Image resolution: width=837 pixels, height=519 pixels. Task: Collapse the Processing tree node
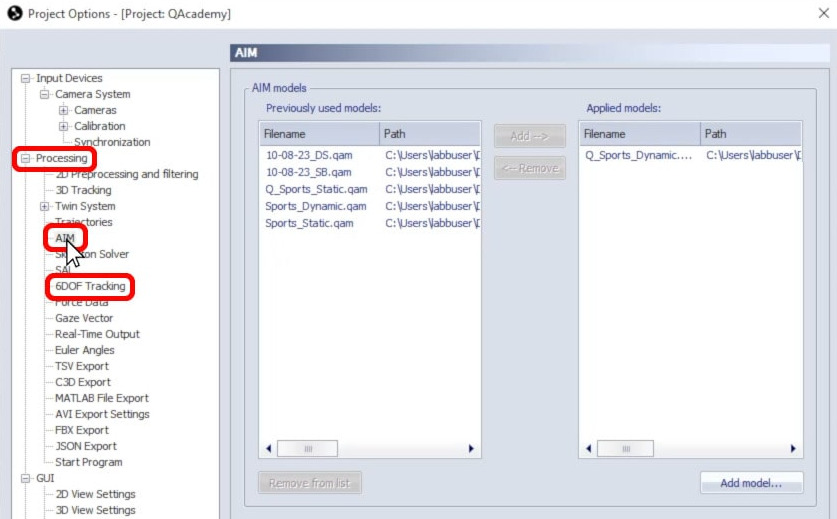coord(27,158)
